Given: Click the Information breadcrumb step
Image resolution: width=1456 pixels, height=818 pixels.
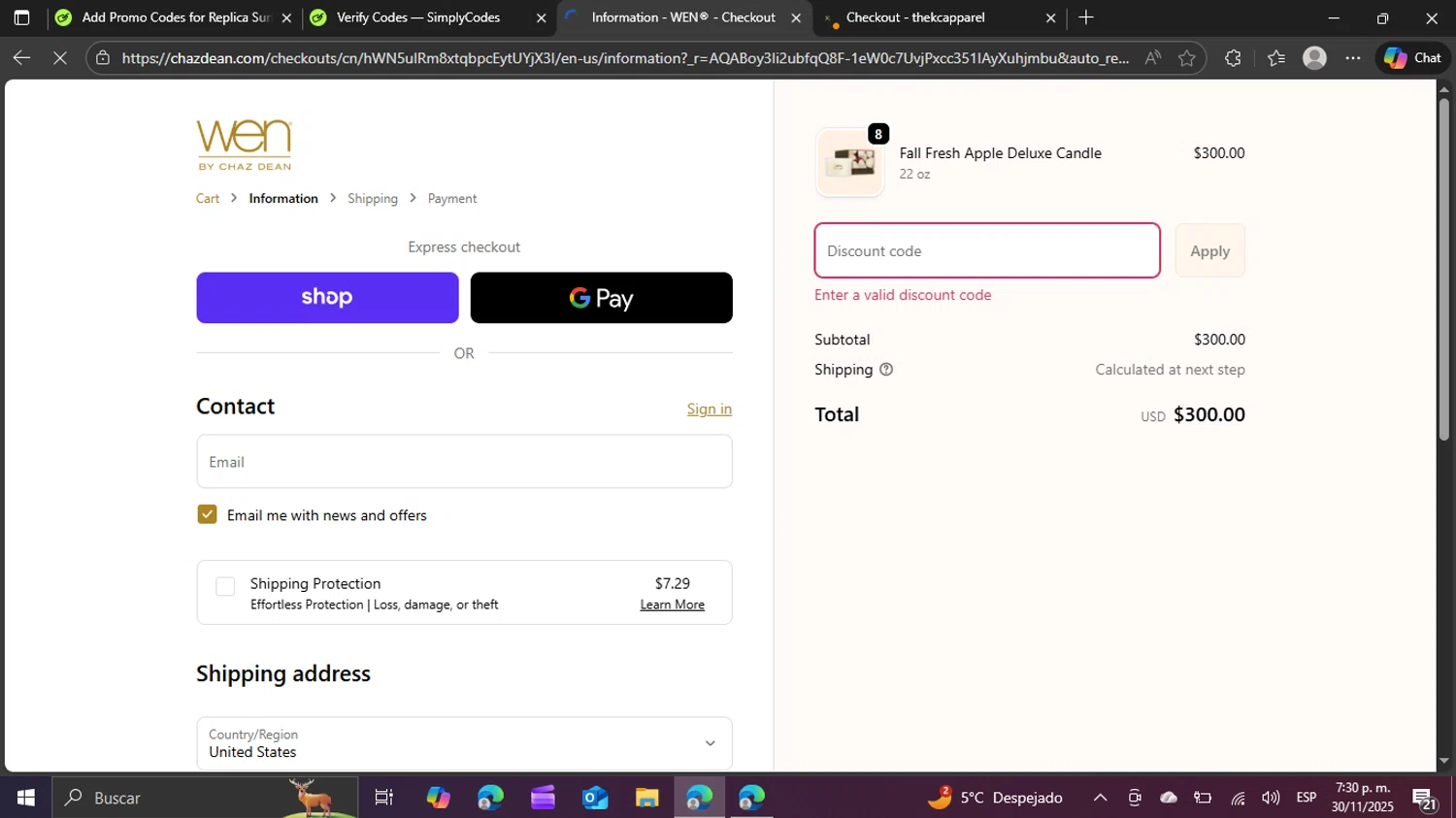Looking at the screenshot, I should pyautogui.click(x=283, y=198).
